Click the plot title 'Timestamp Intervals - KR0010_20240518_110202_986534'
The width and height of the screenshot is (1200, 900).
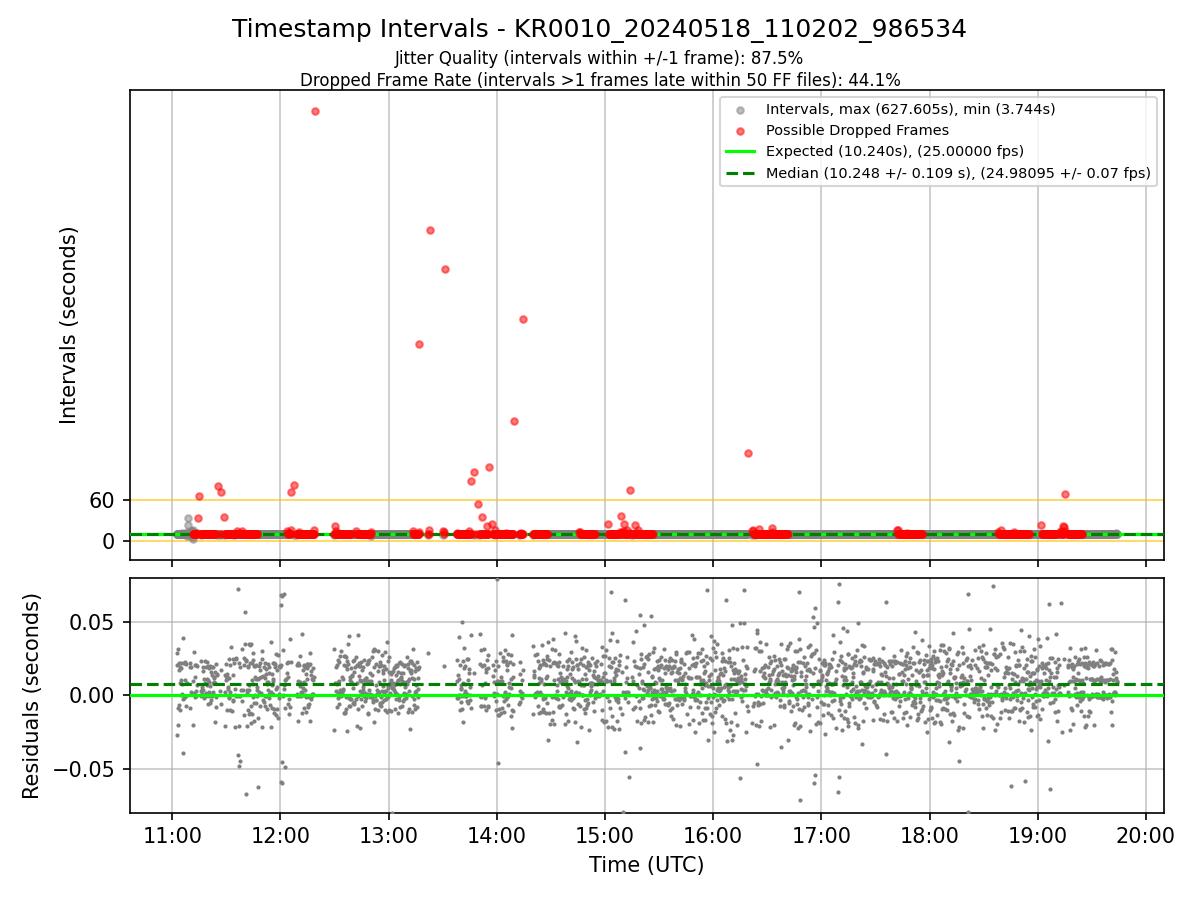click(x=599, y=29)
